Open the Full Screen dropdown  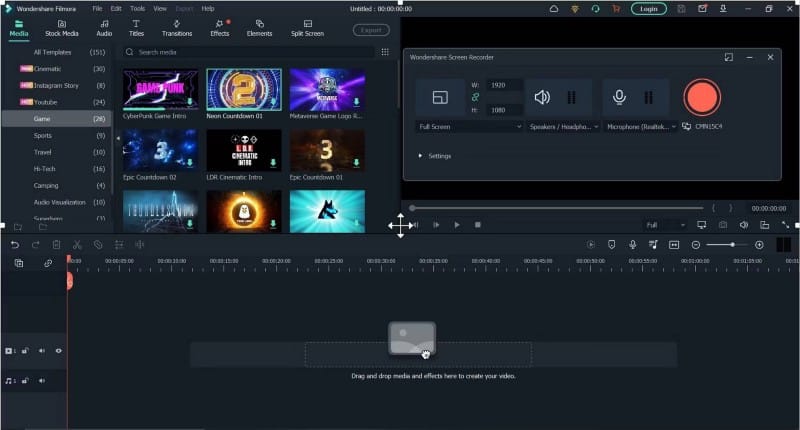pos(469,127)
